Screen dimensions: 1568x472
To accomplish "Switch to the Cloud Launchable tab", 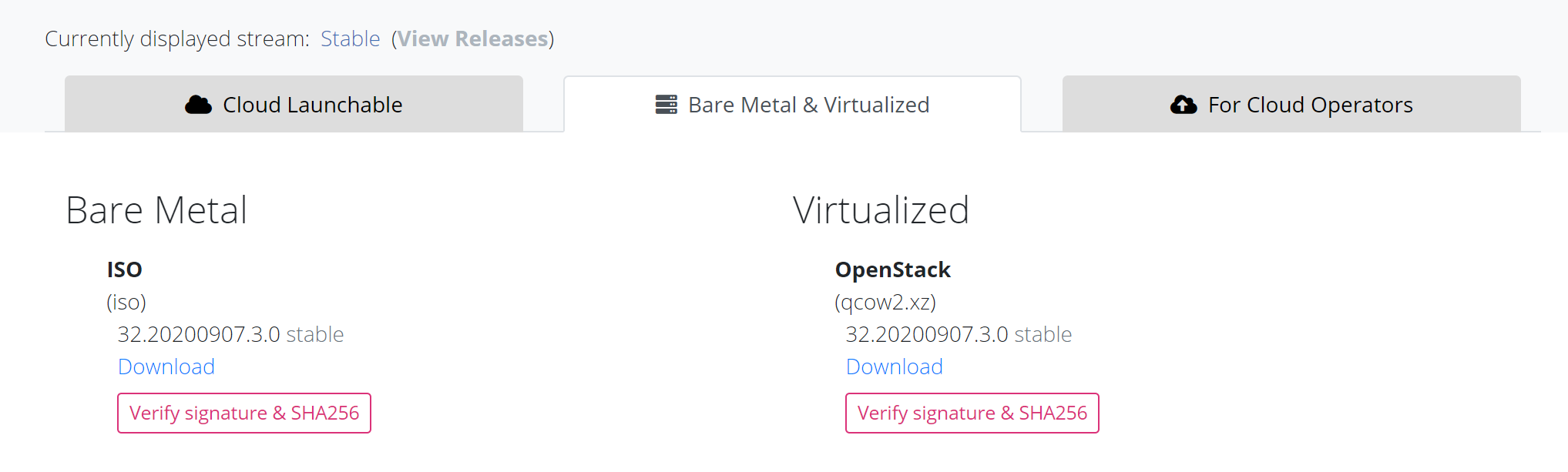I will (294, 104).
